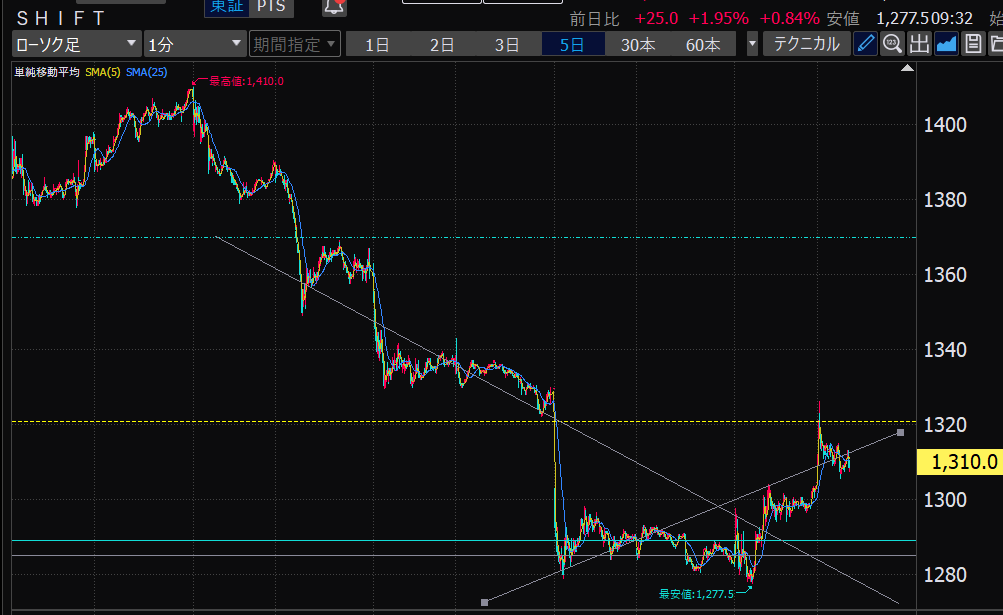Click the small up arrow above price axis

click(x=907, y=68)
